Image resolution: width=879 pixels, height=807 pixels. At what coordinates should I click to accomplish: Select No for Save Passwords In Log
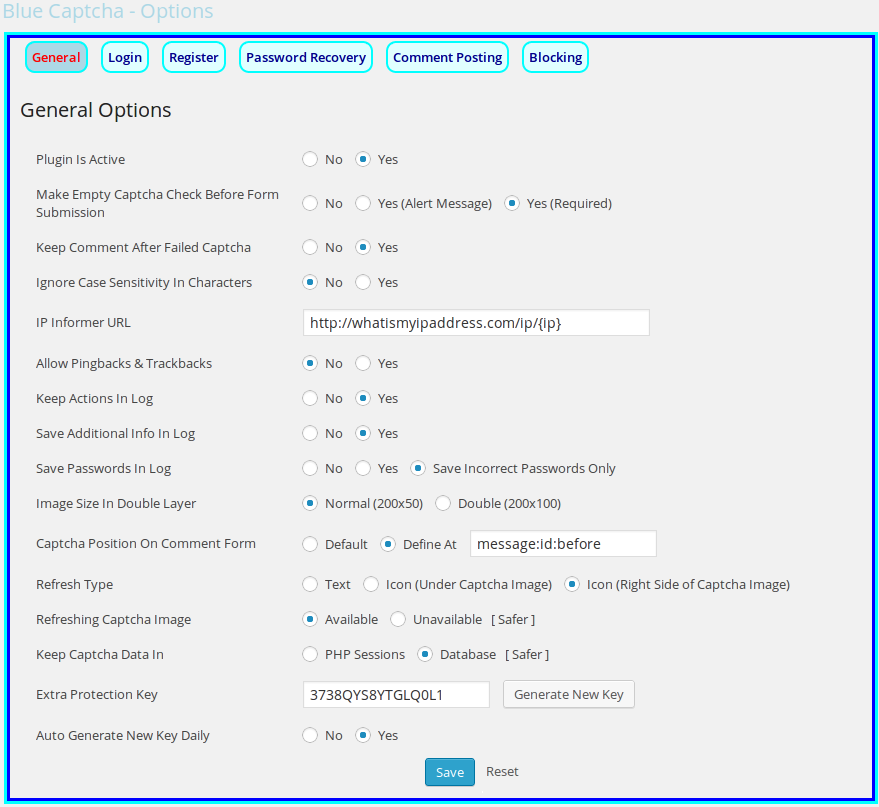pos(310,468)
